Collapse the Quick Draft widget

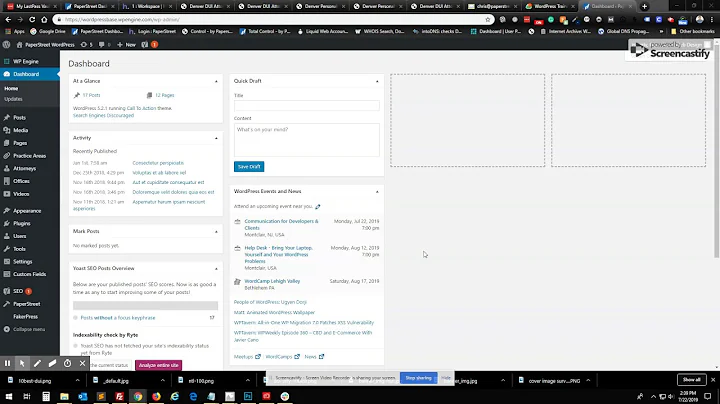tap(377, 81)
